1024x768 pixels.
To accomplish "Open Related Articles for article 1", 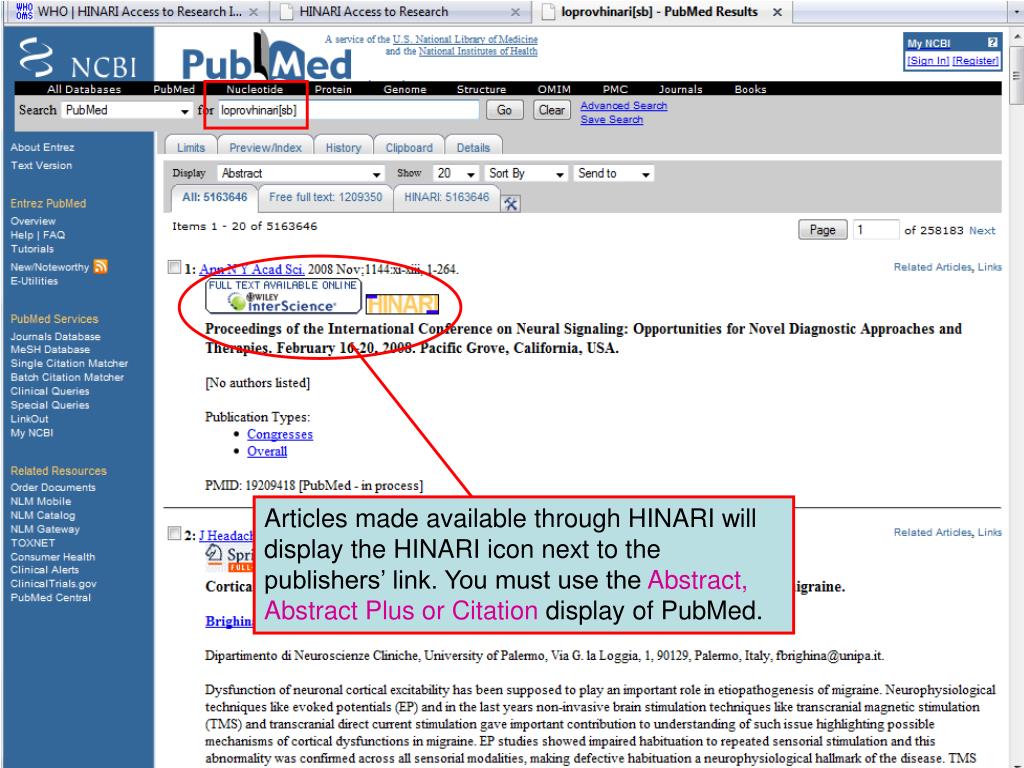I will coord(933,267).
